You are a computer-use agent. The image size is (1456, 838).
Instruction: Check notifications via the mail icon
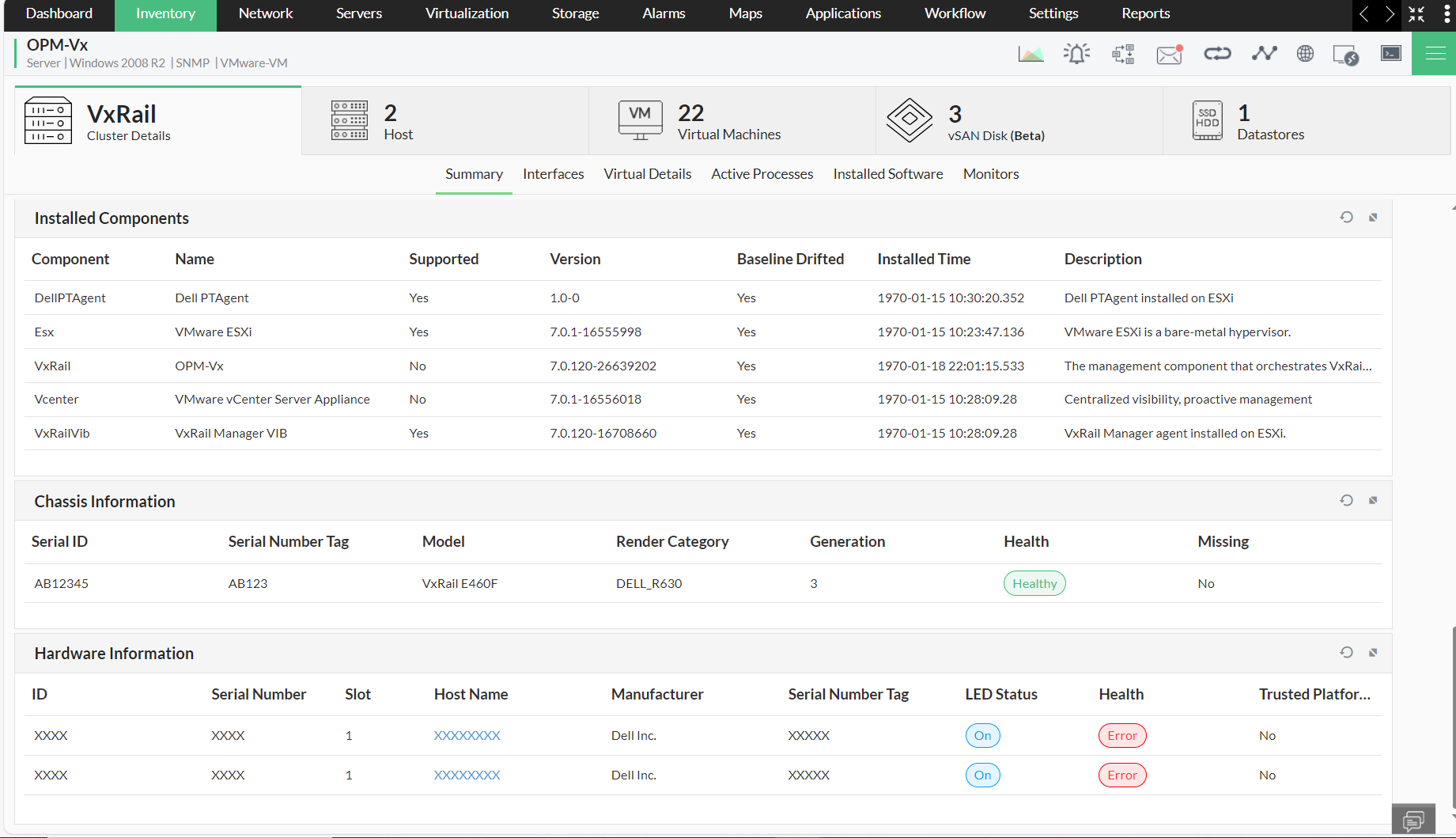1168,53
